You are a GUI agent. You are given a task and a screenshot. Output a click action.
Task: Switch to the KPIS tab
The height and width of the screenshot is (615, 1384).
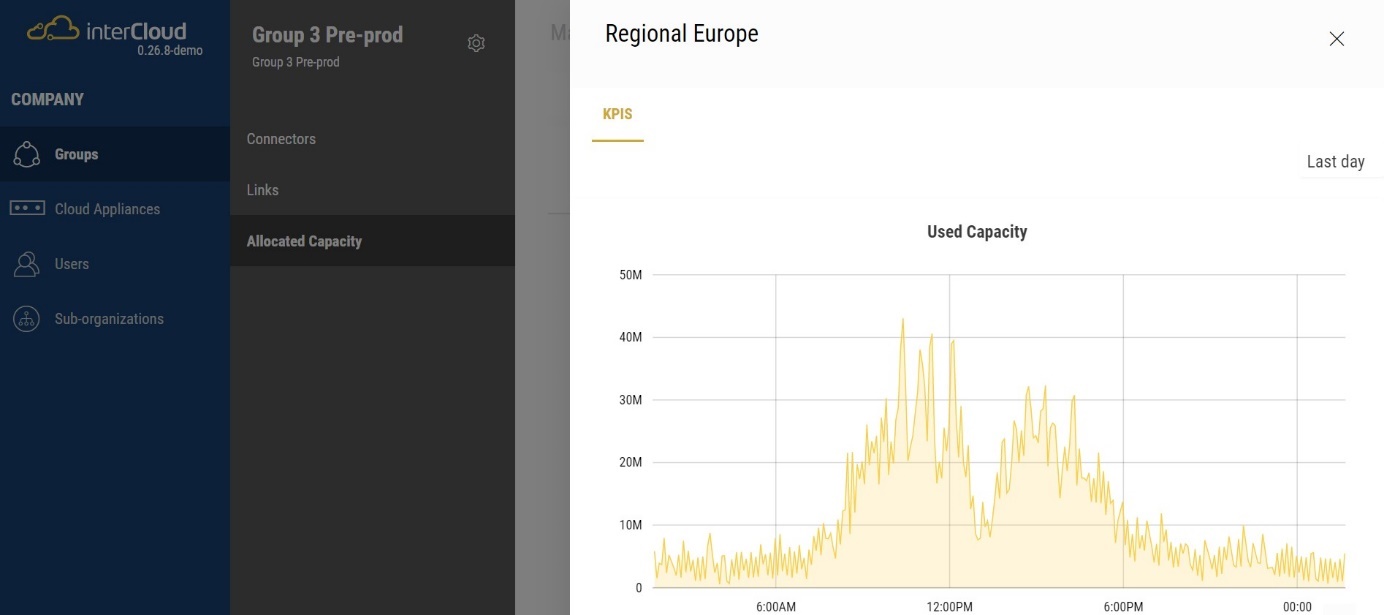[617, 114]
